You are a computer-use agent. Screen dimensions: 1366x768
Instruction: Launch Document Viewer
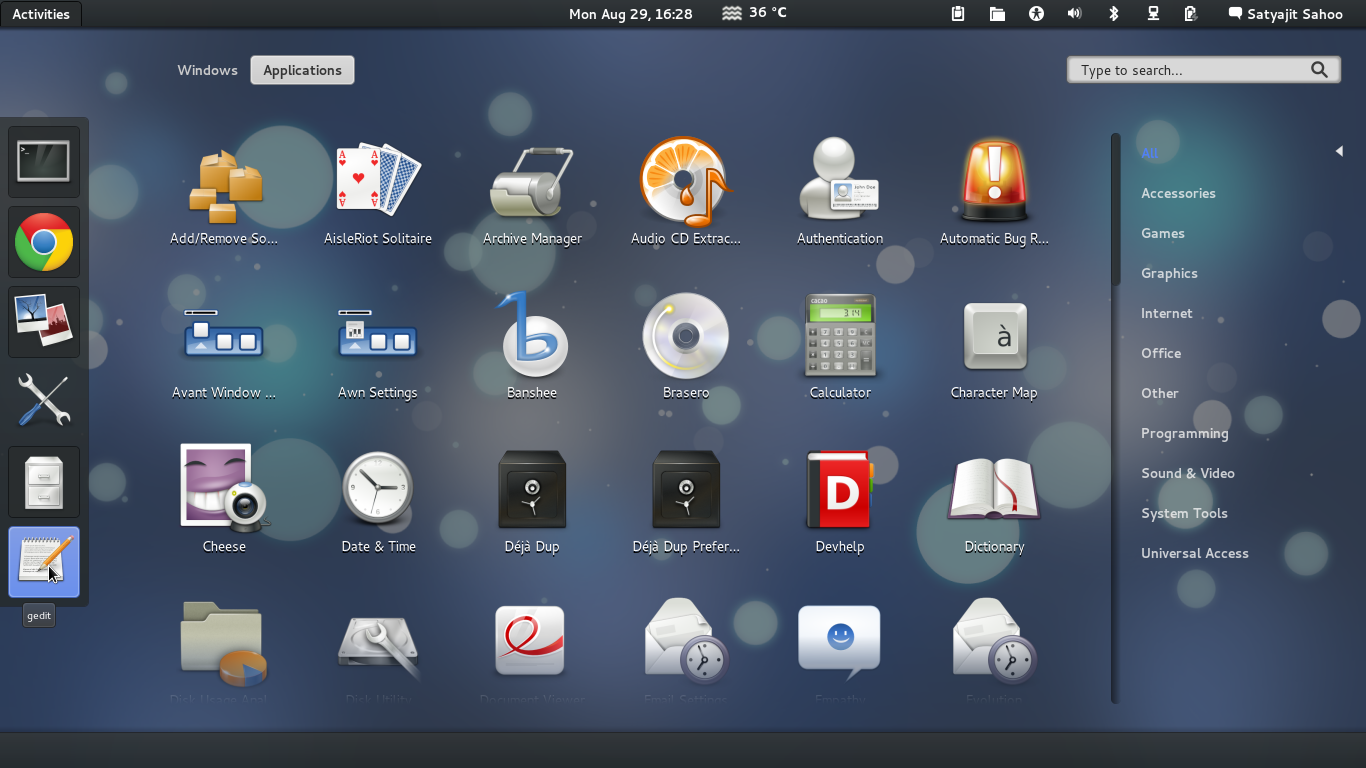click(x=532, y=650)
